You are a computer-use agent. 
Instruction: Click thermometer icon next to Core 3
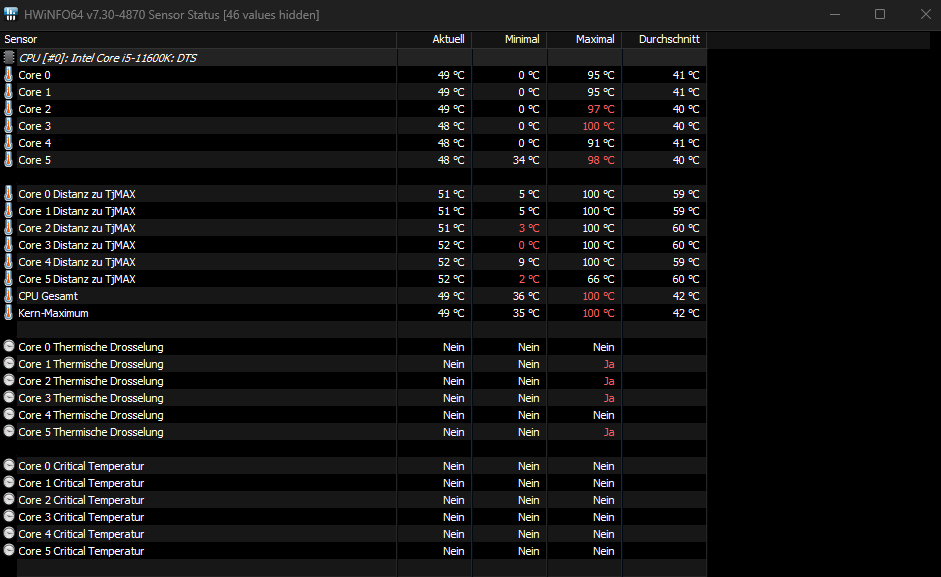(8, 125)
